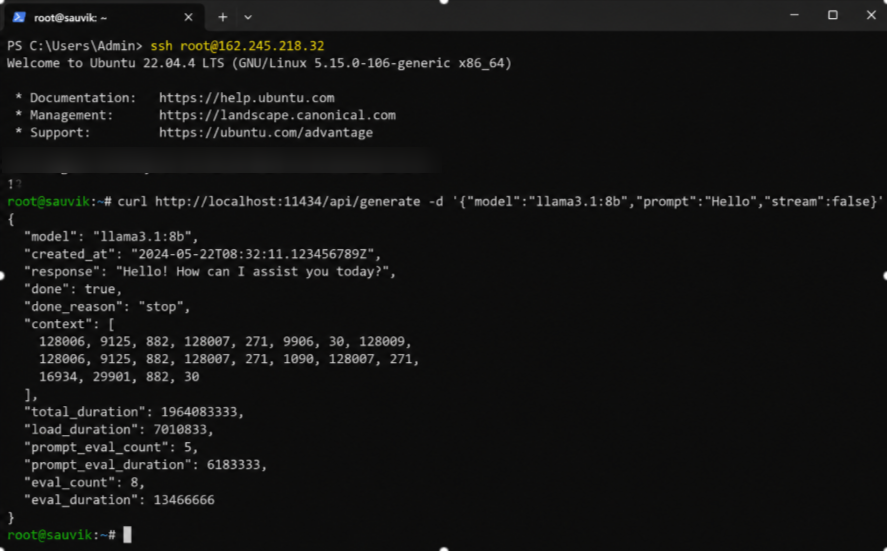Click the "done": true line
Image resolution: width=887 pixels, height=551 pixels.
73,289
